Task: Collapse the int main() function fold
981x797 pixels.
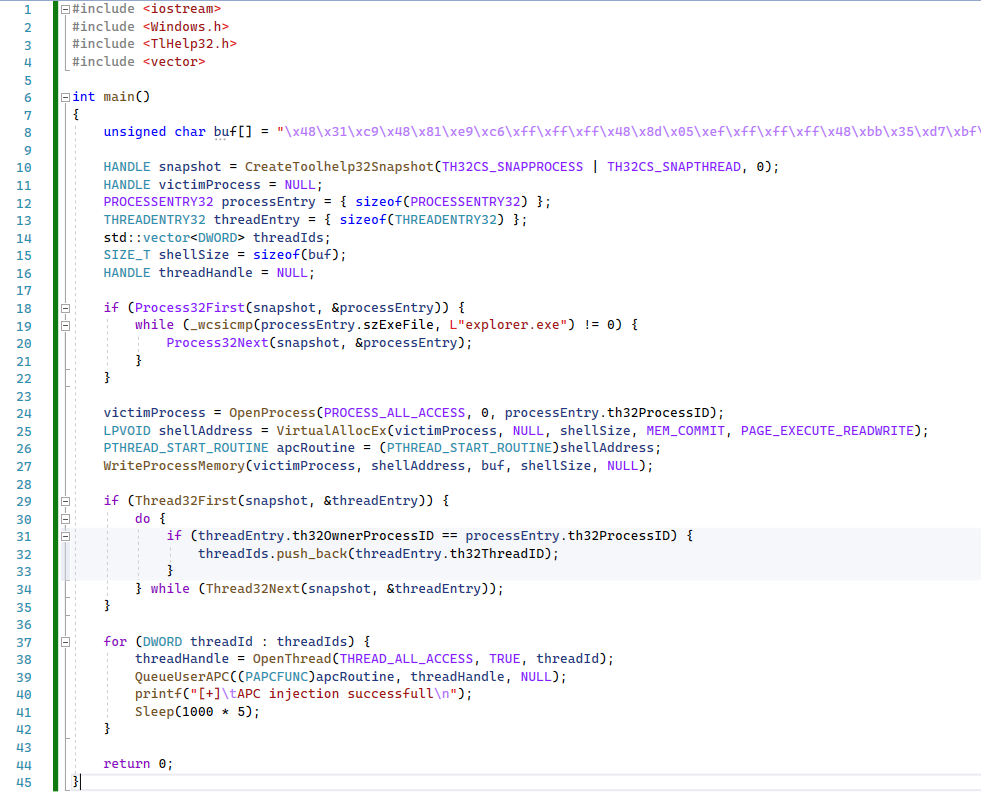Action: coord(65,97)
